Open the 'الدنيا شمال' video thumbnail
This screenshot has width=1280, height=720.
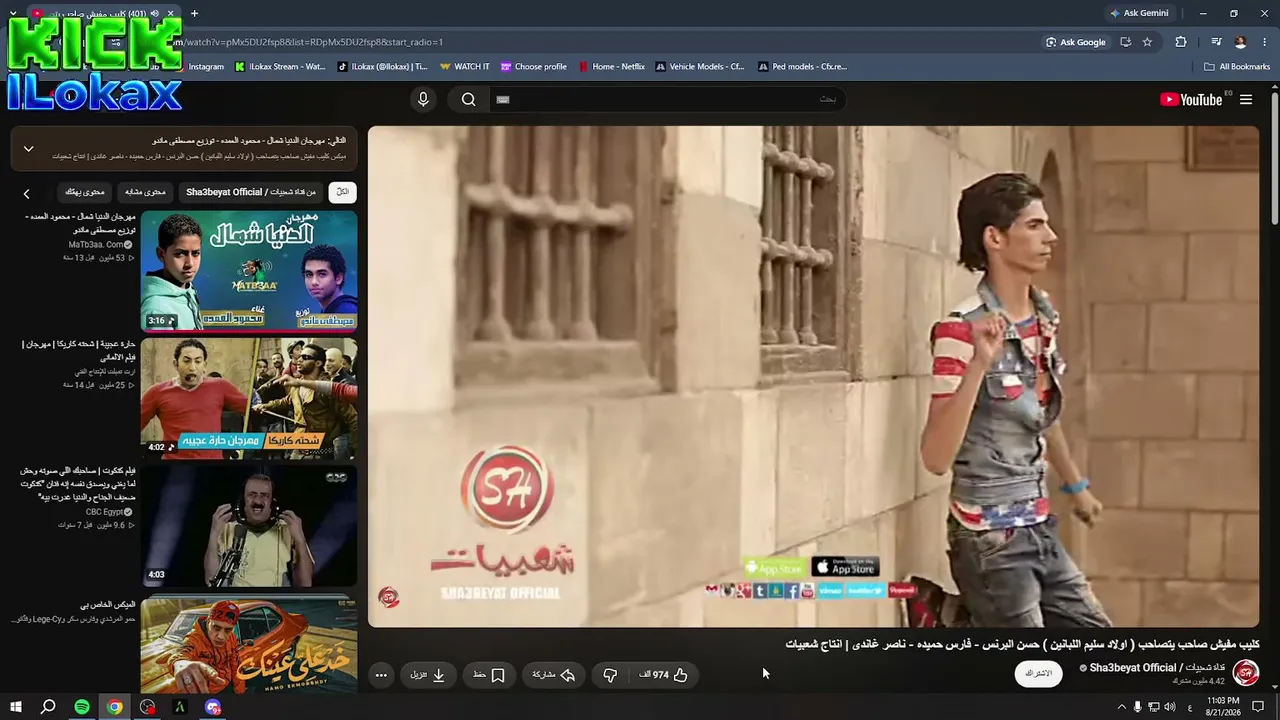click(249, 271)
